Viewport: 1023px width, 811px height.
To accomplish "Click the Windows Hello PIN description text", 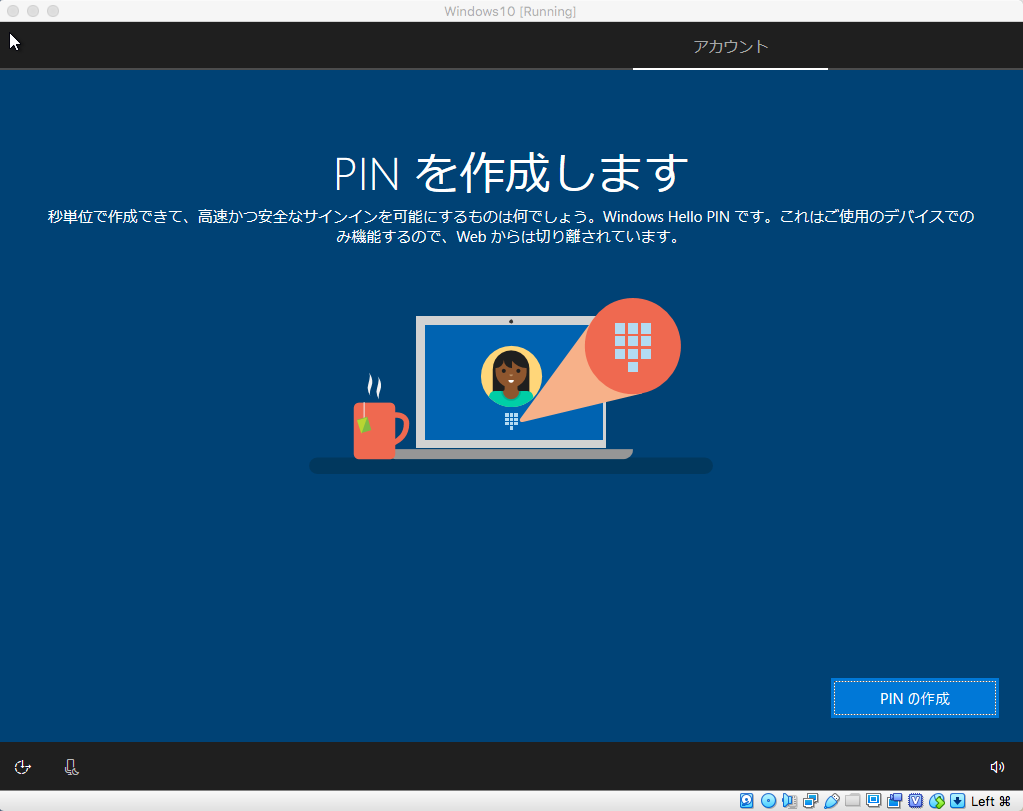I will pos(511,226).
